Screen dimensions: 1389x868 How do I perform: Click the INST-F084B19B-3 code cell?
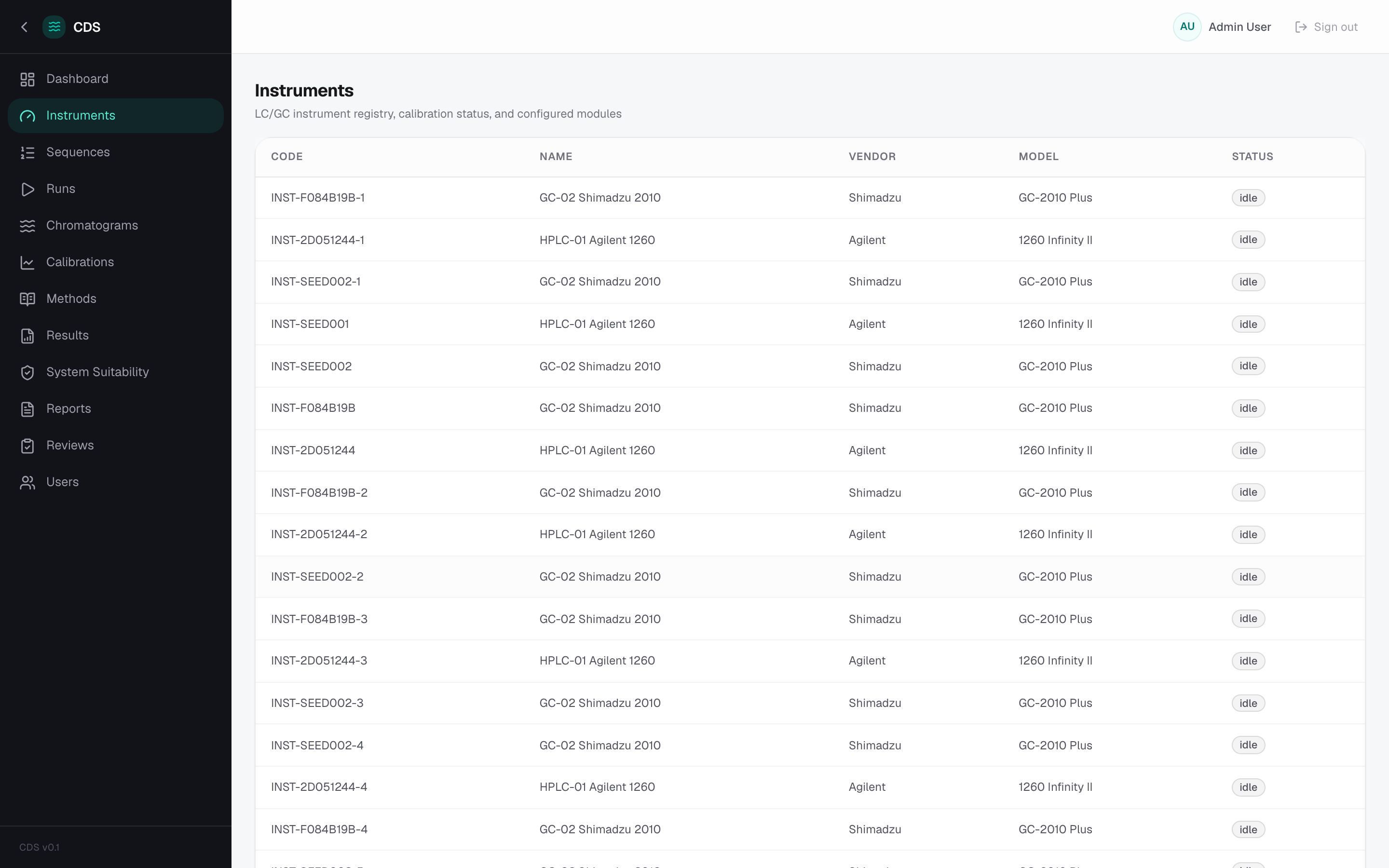pos(319,619)
